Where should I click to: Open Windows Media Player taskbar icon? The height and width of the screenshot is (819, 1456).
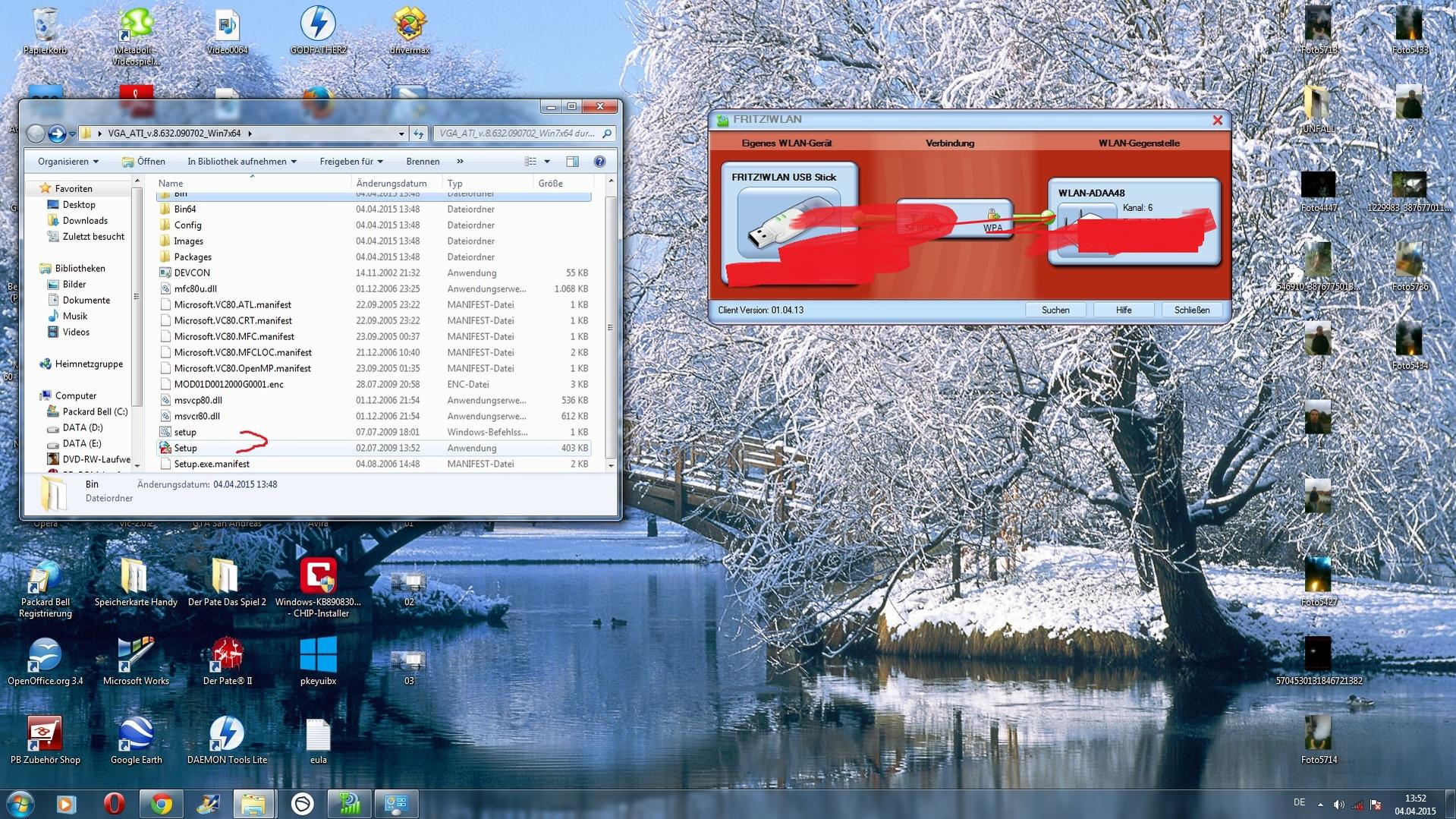(x=66, y=803)
